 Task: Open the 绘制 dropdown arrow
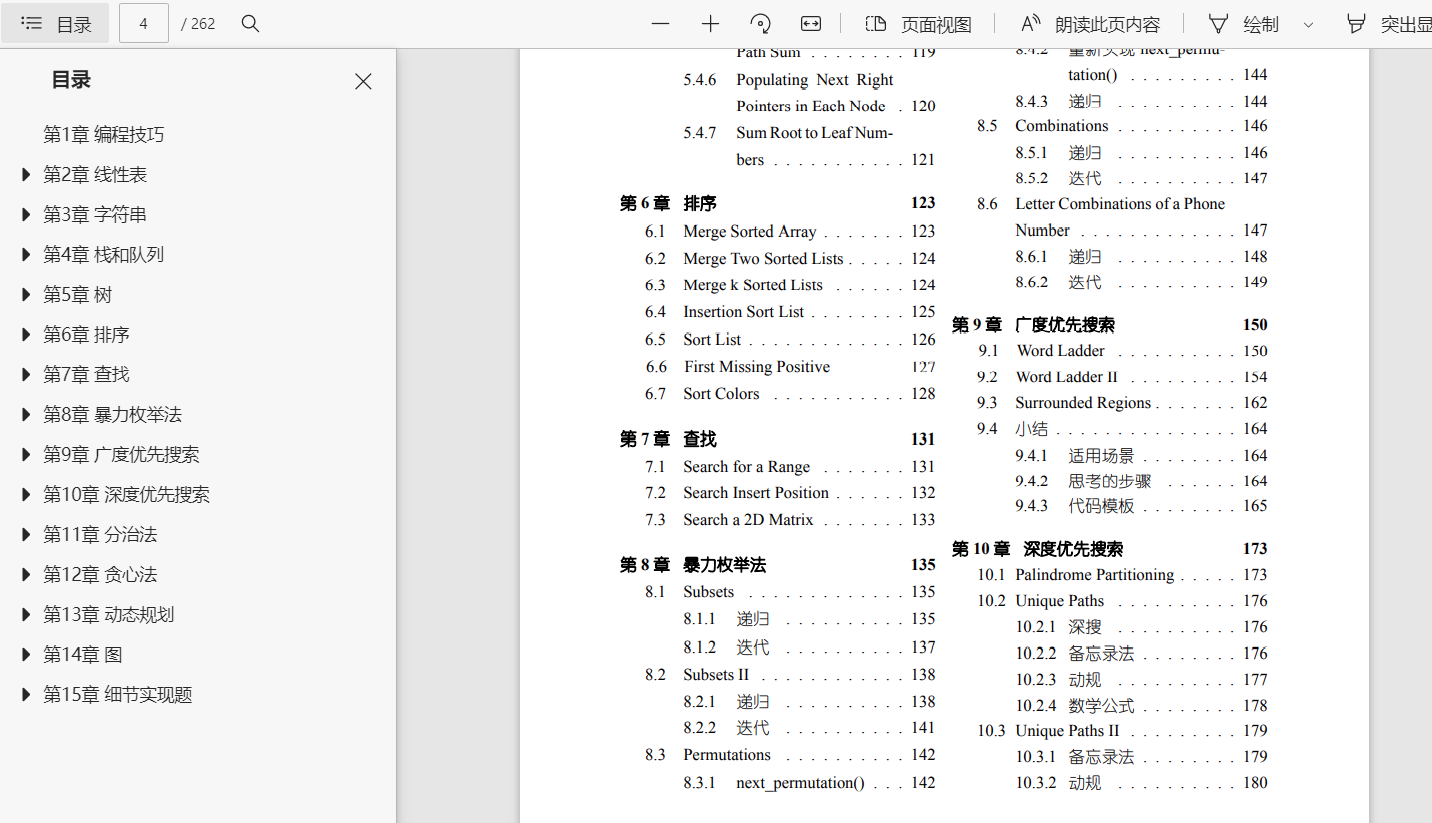1309,23
